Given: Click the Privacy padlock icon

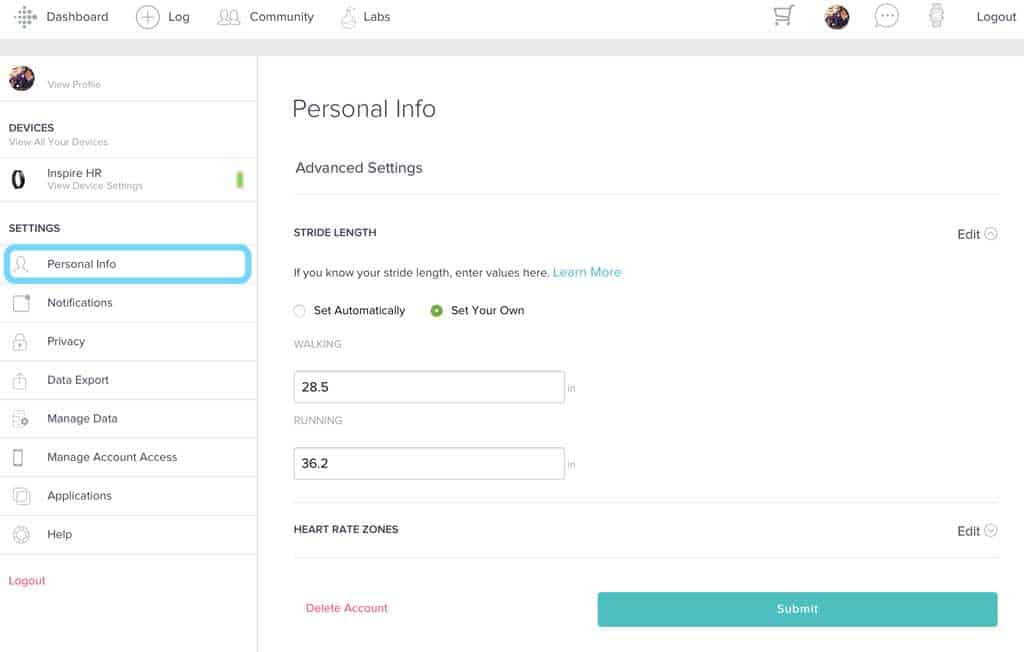Looking at the screenshot, I should (20, 342).
